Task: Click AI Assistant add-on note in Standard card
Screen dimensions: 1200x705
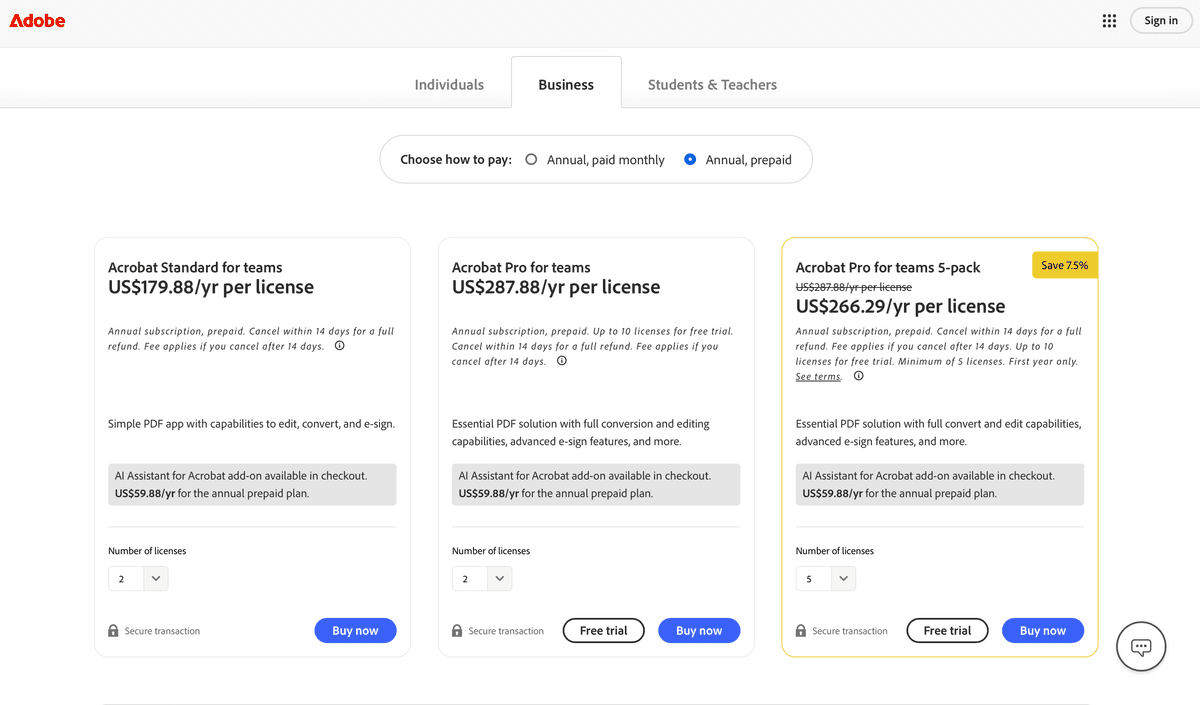Action: 252,484
